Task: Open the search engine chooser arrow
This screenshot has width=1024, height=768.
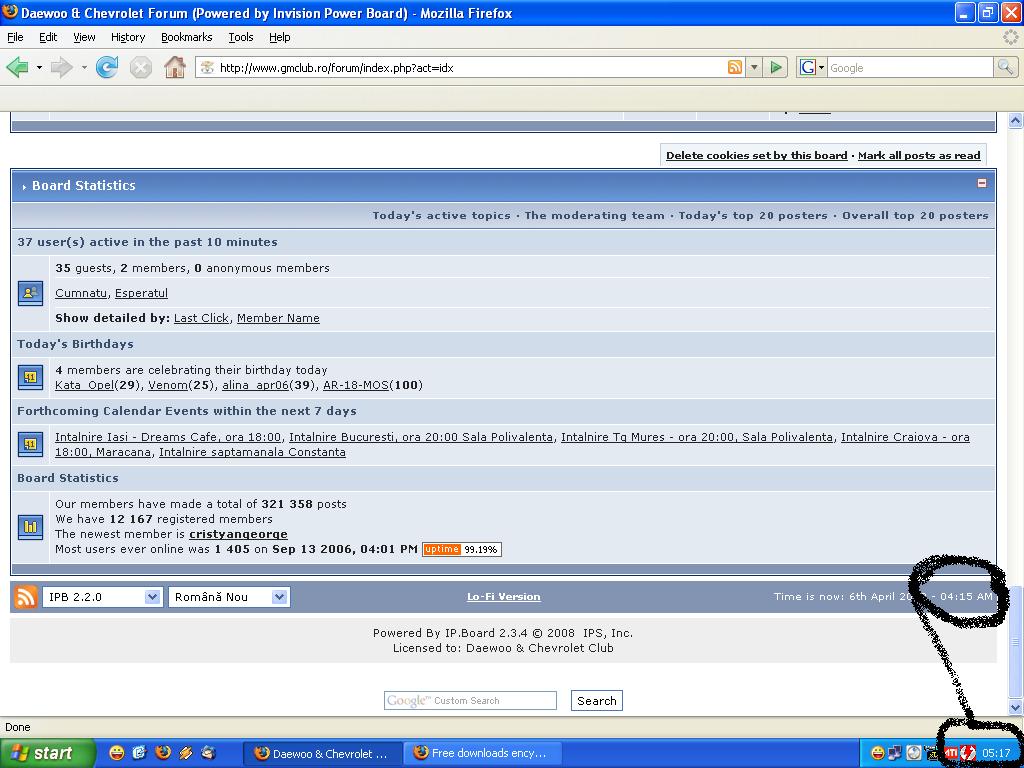Action: [x=821, y=67]
